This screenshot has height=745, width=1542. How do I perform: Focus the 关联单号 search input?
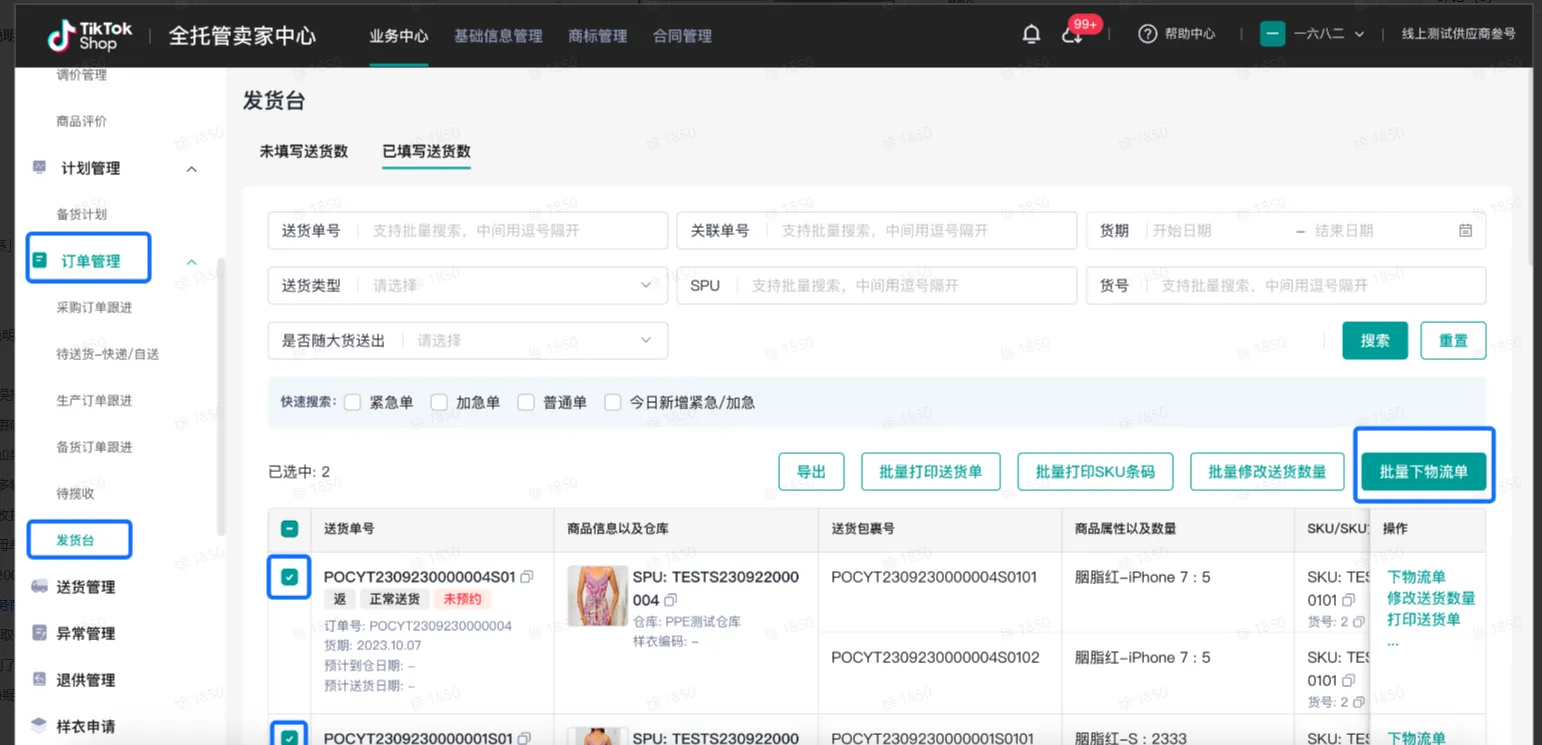876,231
